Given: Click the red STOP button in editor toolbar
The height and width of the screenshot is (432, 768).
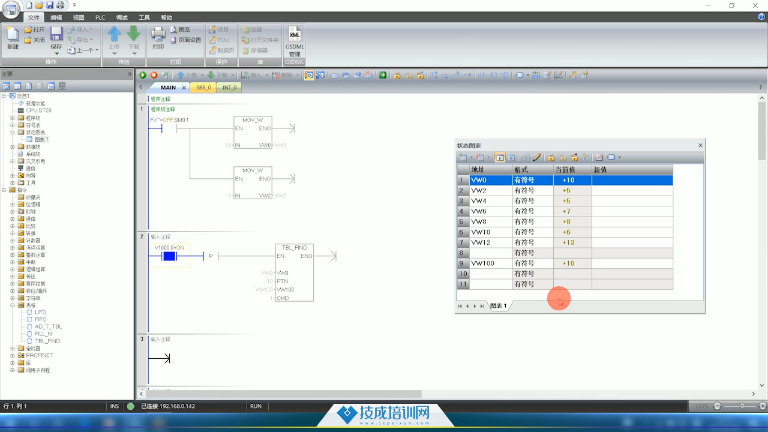Looking at the screenshot, I should coord(152,75).
